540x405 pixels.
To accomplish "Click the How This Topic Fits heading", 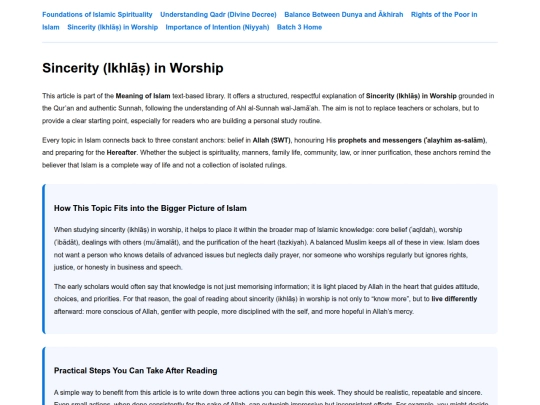I will 150,208.
